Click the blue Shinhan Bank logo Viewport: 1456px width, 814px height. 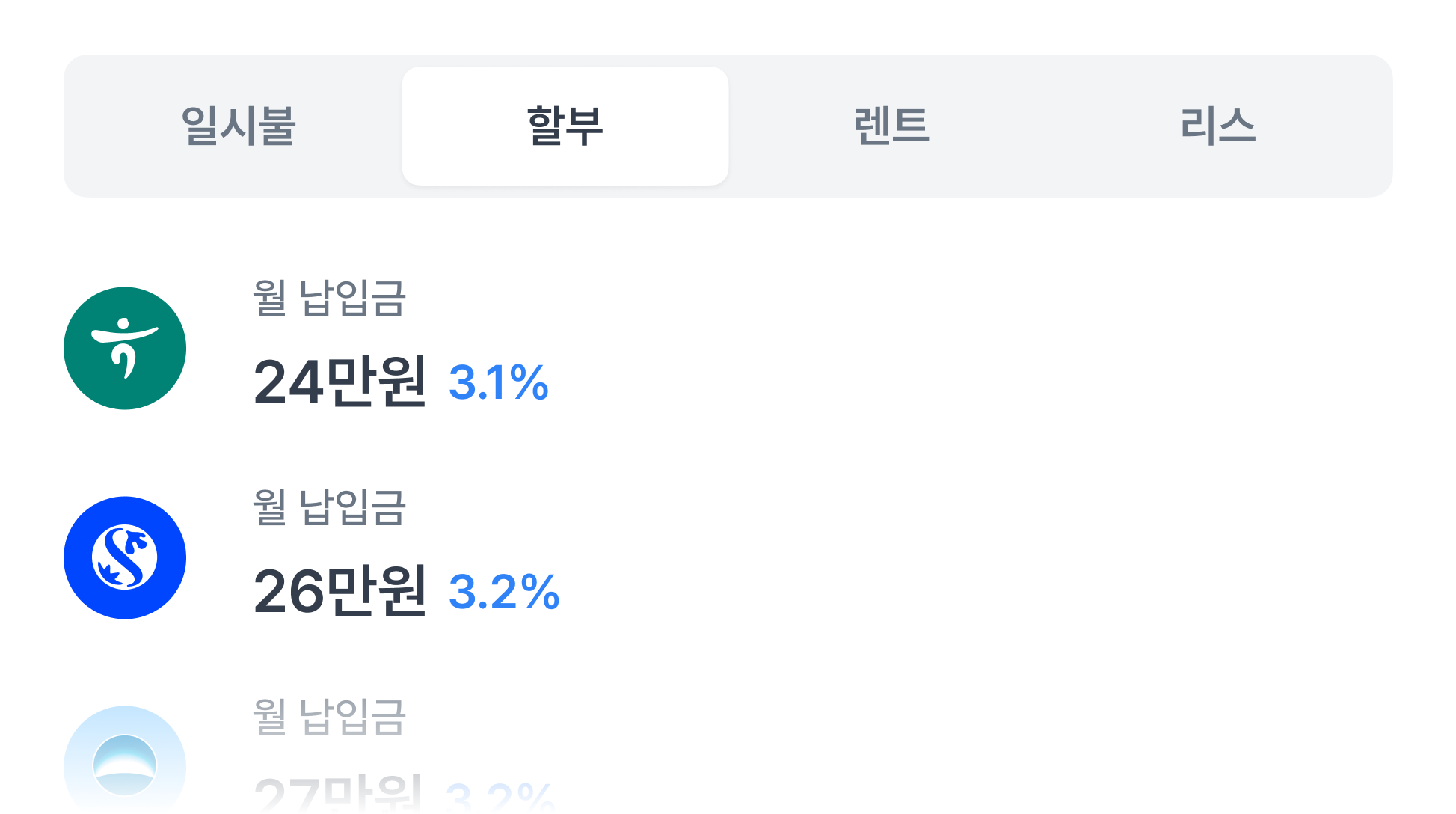(x=125, y=558)
